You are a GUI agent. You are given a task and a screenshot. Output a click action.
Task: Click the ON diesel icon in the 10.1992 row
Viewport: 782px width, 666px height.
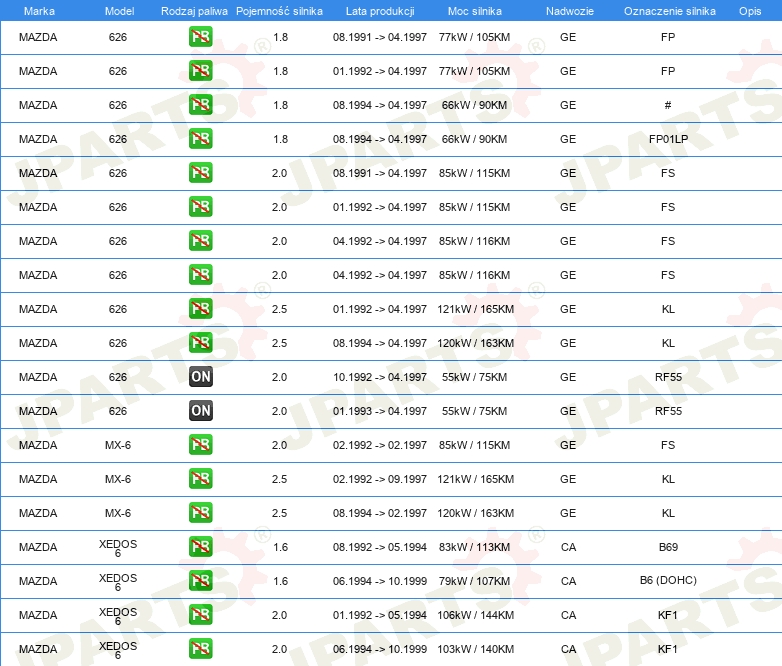pos(200,377)
